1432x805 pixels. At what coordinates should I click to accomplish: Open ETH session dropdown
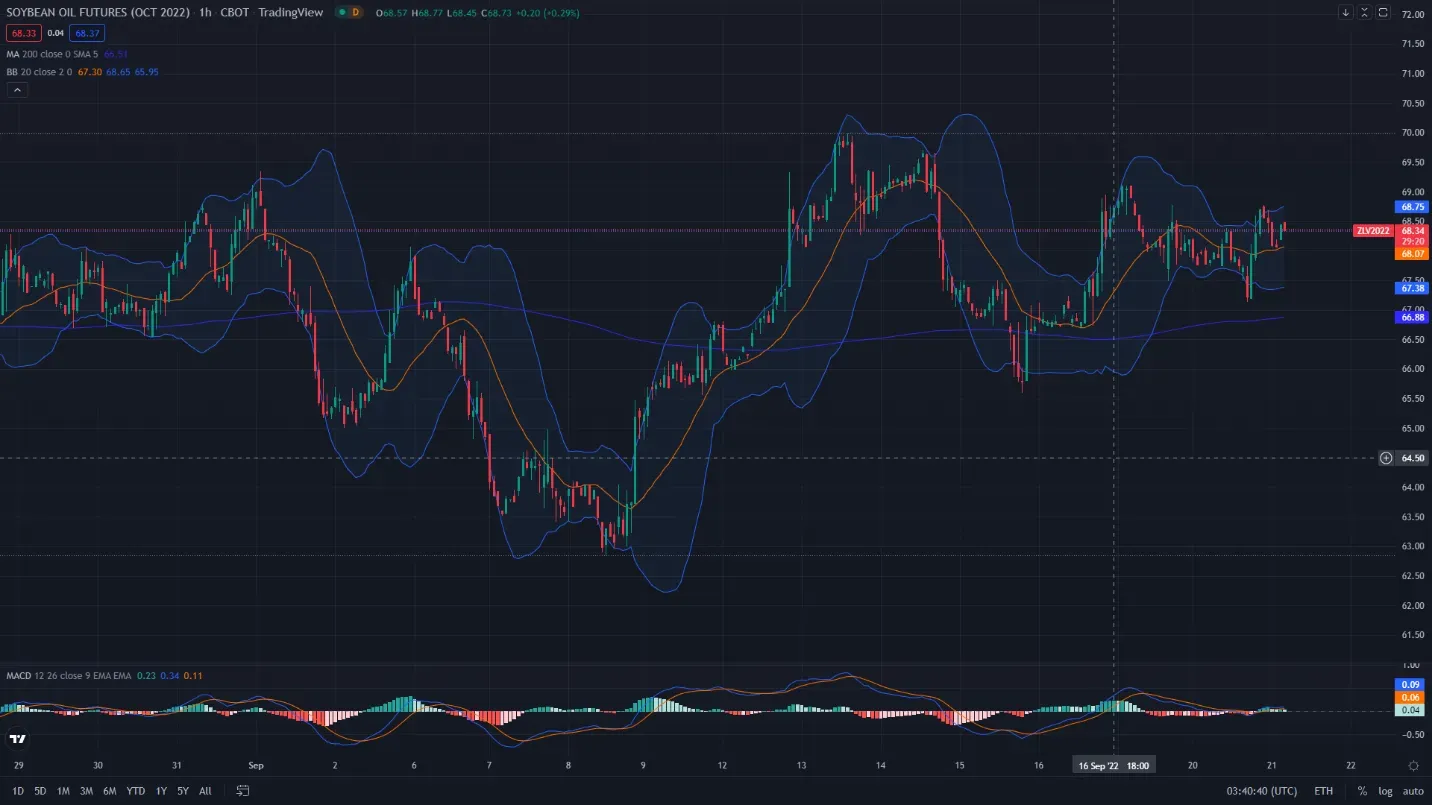1323,791
